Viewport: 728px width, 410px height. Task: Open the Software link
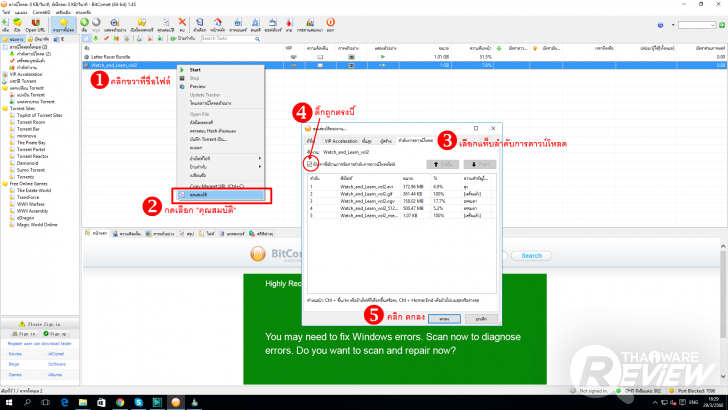point(57,364)
